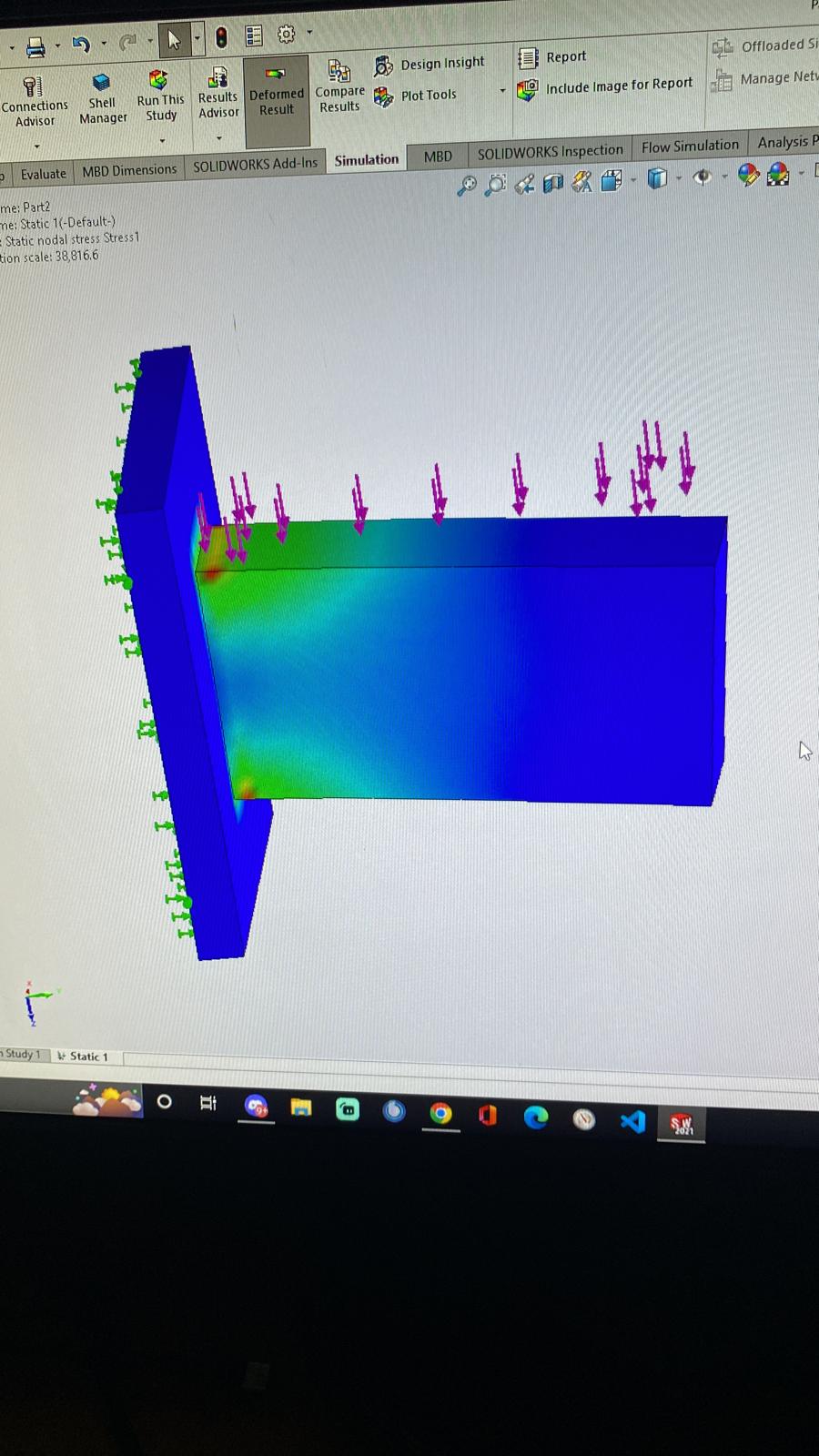
Task: Click the Redo icon
Action: pos(127,42)
